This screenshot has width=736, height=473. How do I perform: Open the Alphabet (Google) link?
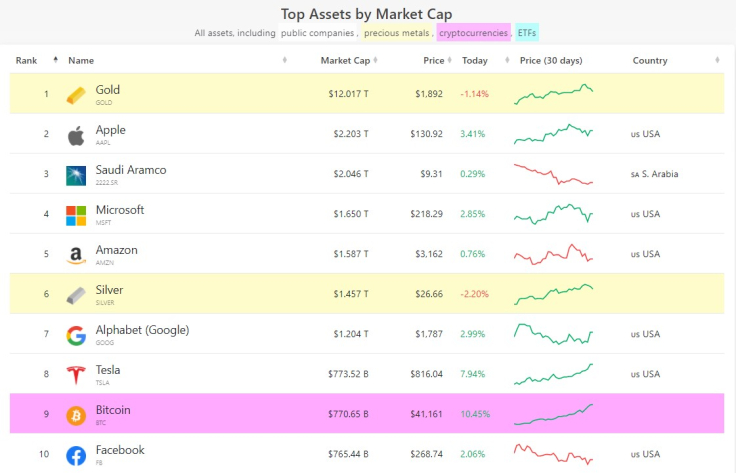tap(142, 330)
